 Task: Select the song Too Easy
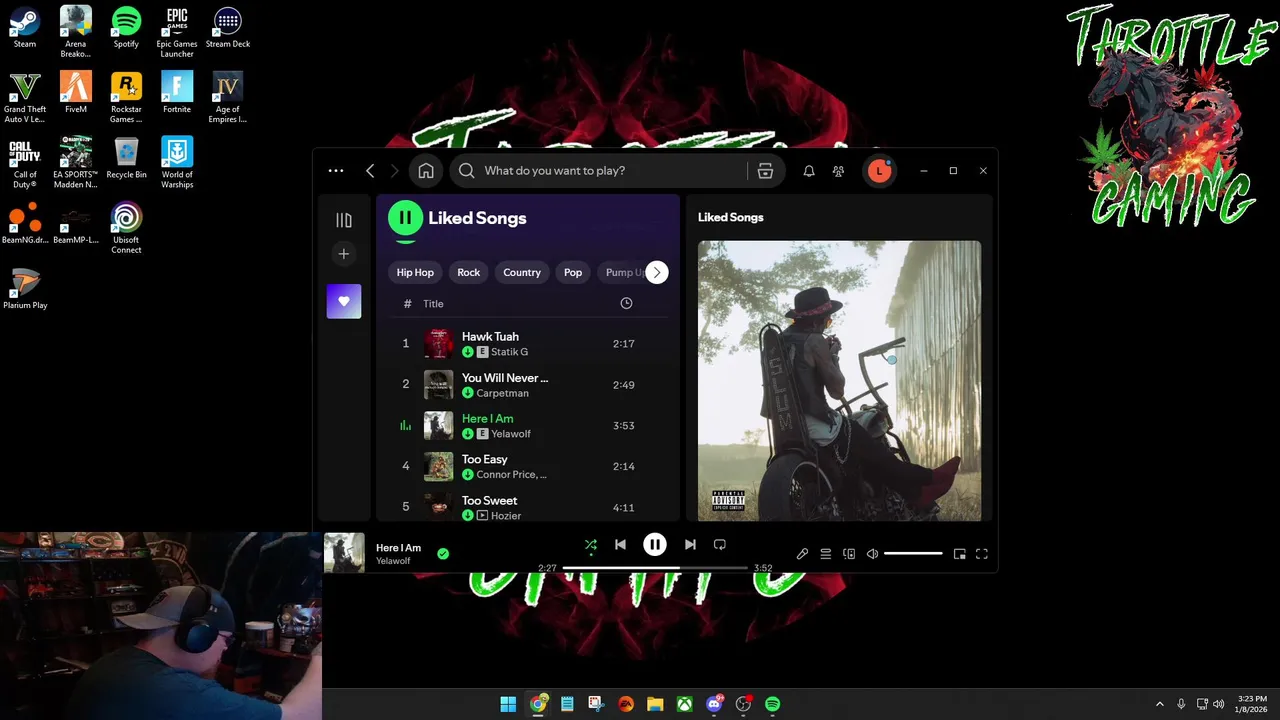coord(485,460)
